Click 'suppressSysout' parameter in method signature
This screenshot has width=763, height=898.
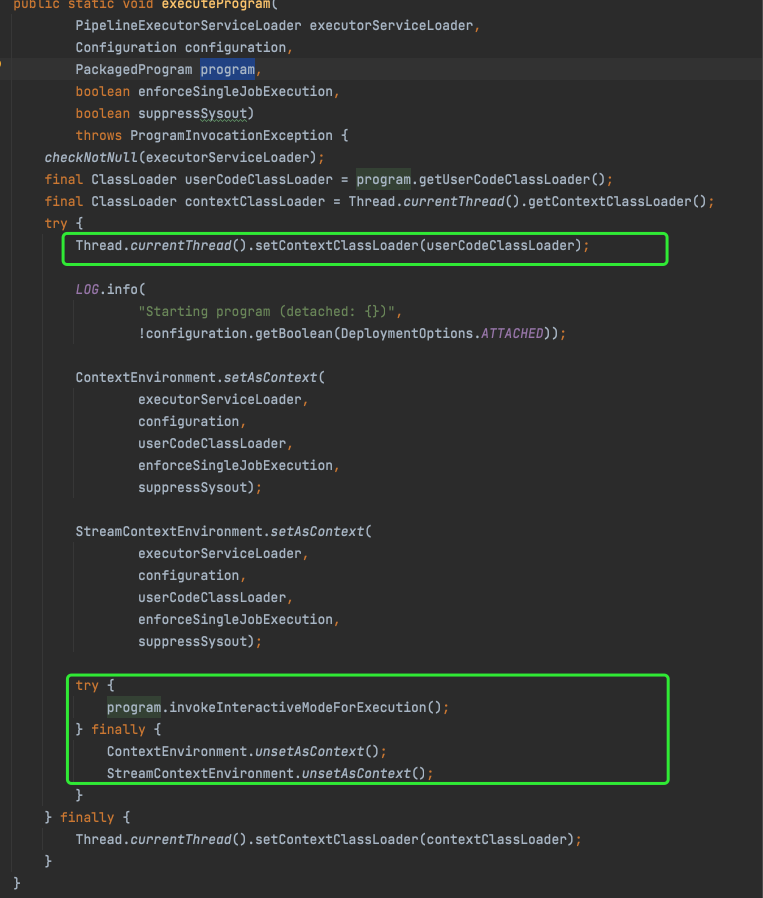click(x=192, y=114)
